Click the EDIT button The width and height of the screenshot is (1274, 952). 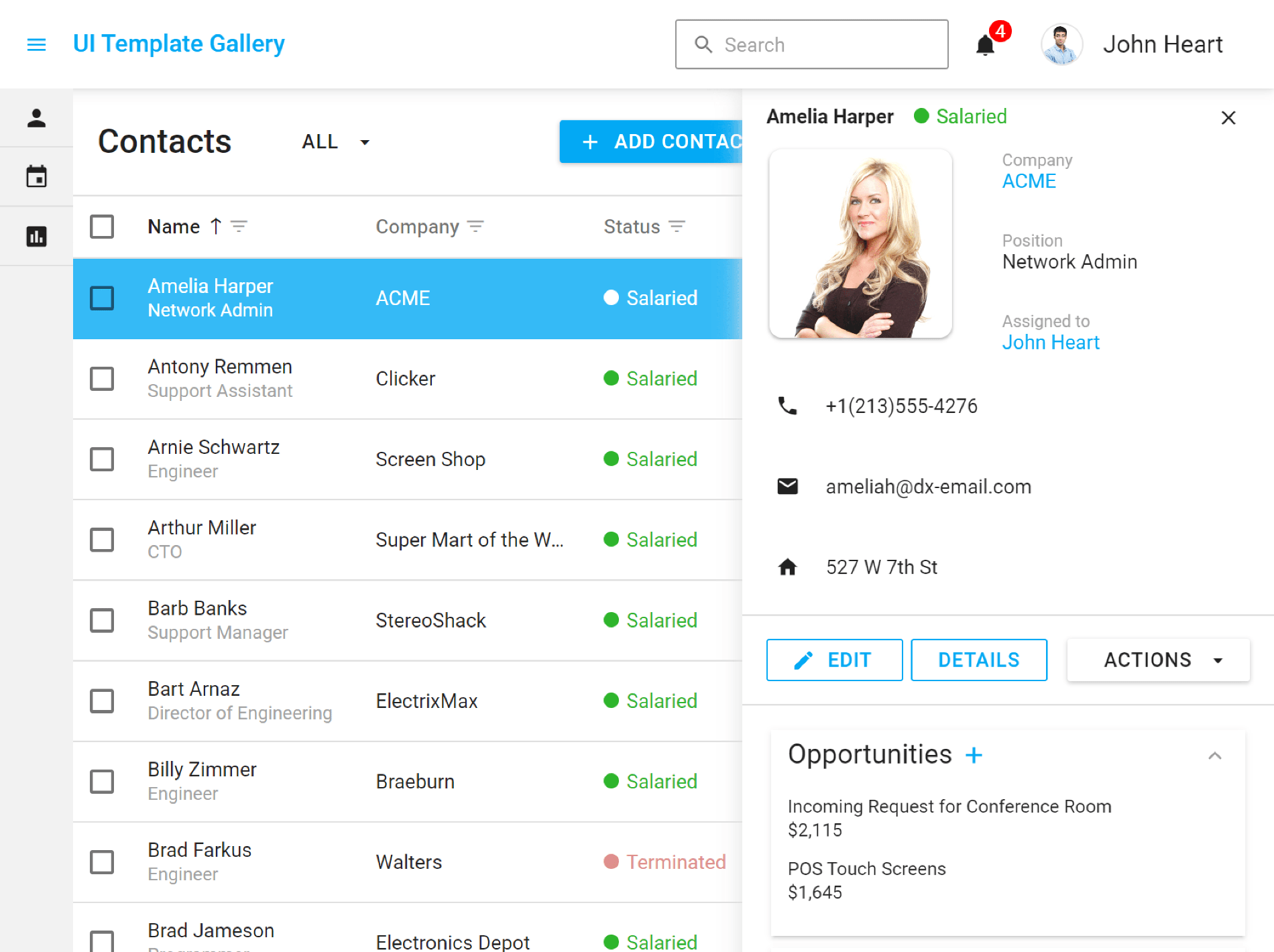pos(834,660)
